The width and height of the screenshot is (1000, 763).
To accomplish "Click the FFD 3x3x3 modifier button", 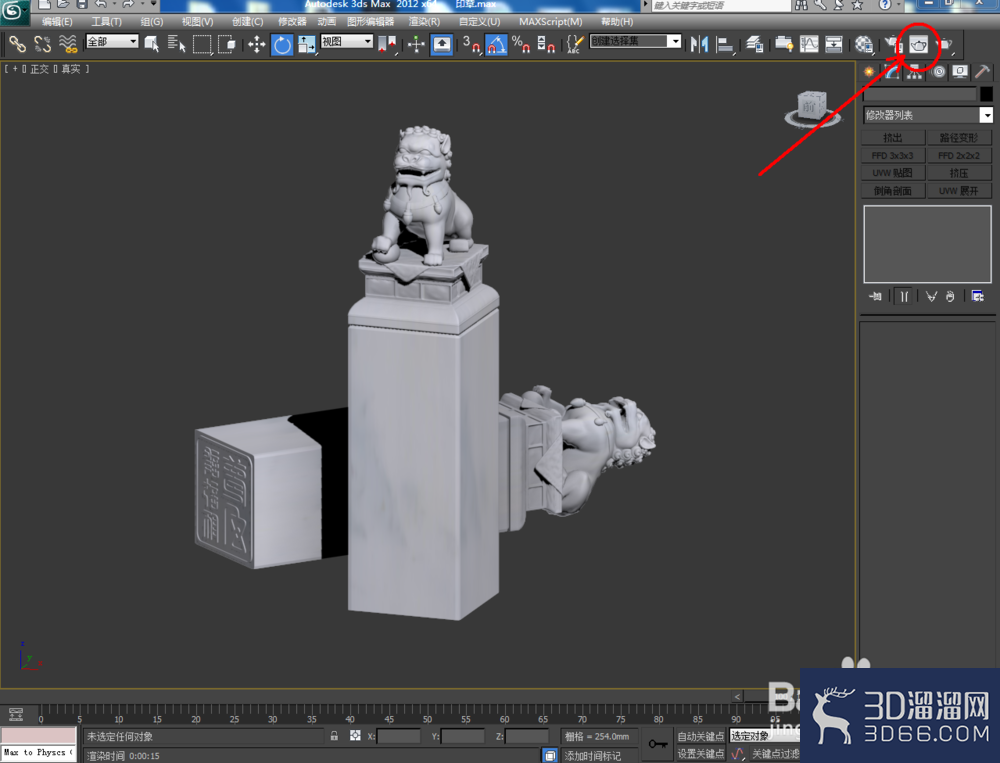I will tap(893, 155).
